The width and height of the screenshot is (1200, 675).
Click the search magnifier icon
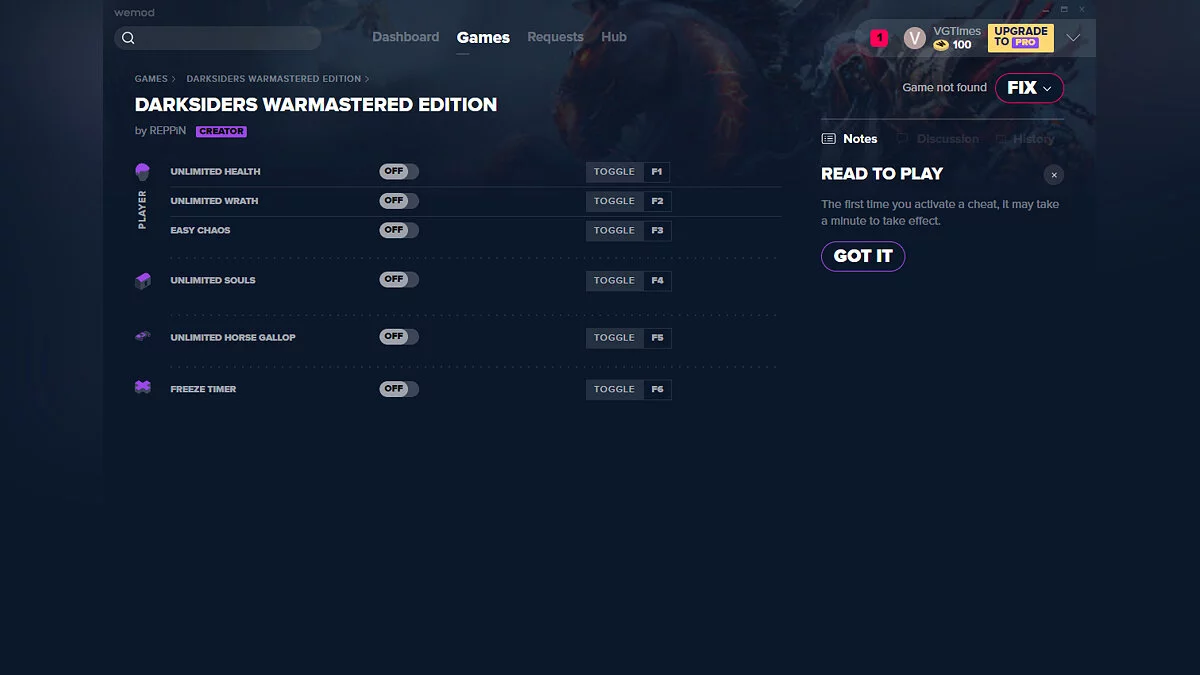point(129,37)
